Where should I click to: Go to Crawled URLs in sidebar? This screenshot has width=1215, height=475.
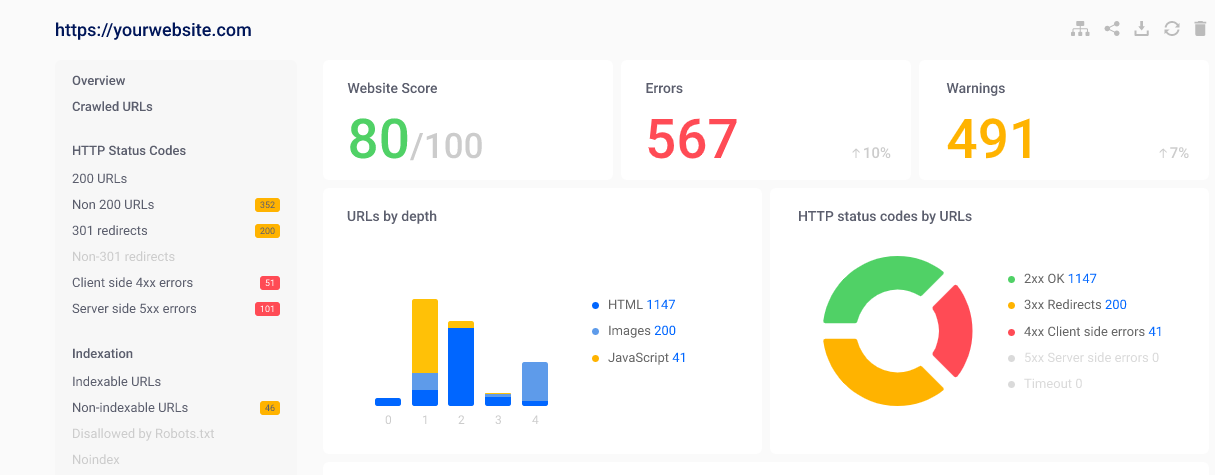[112, 106]
